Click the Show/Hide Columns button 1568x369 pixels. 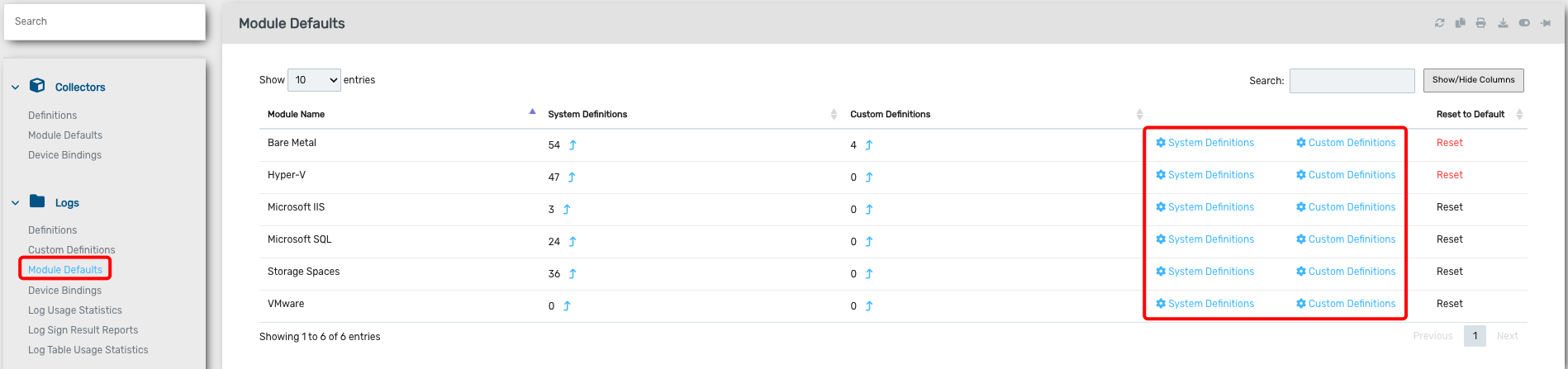1474,80
